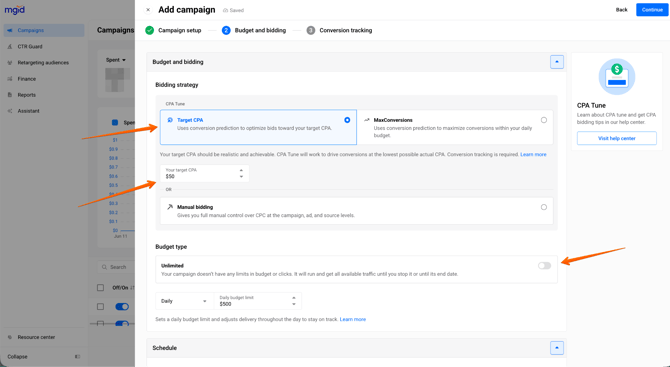Open Learn more about target CPA
670x367 pixels.
coord(533,154)
